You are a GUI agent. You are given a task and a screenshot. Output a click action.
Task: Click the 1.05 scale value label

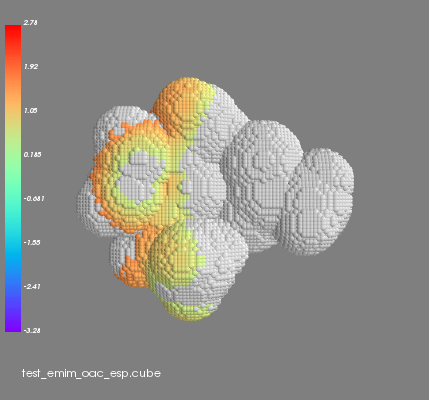(x=31, y=111)
